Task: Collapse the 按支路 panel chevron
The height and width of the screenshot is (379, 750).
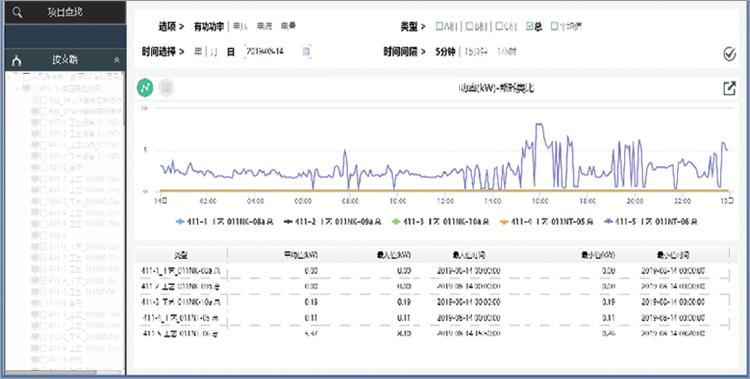Action: coord(116,60)
